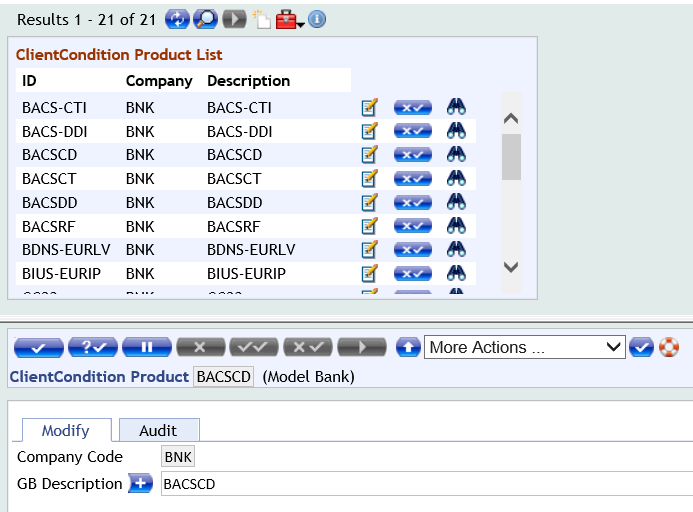Click the hold (pause) button
The image size is (693, 512).
tap(147, 347)
